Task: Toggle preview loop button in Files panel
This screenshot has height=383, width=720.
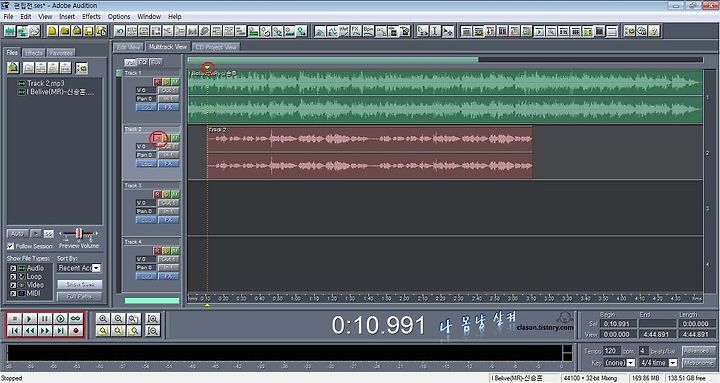Action: tap(49, 234)
